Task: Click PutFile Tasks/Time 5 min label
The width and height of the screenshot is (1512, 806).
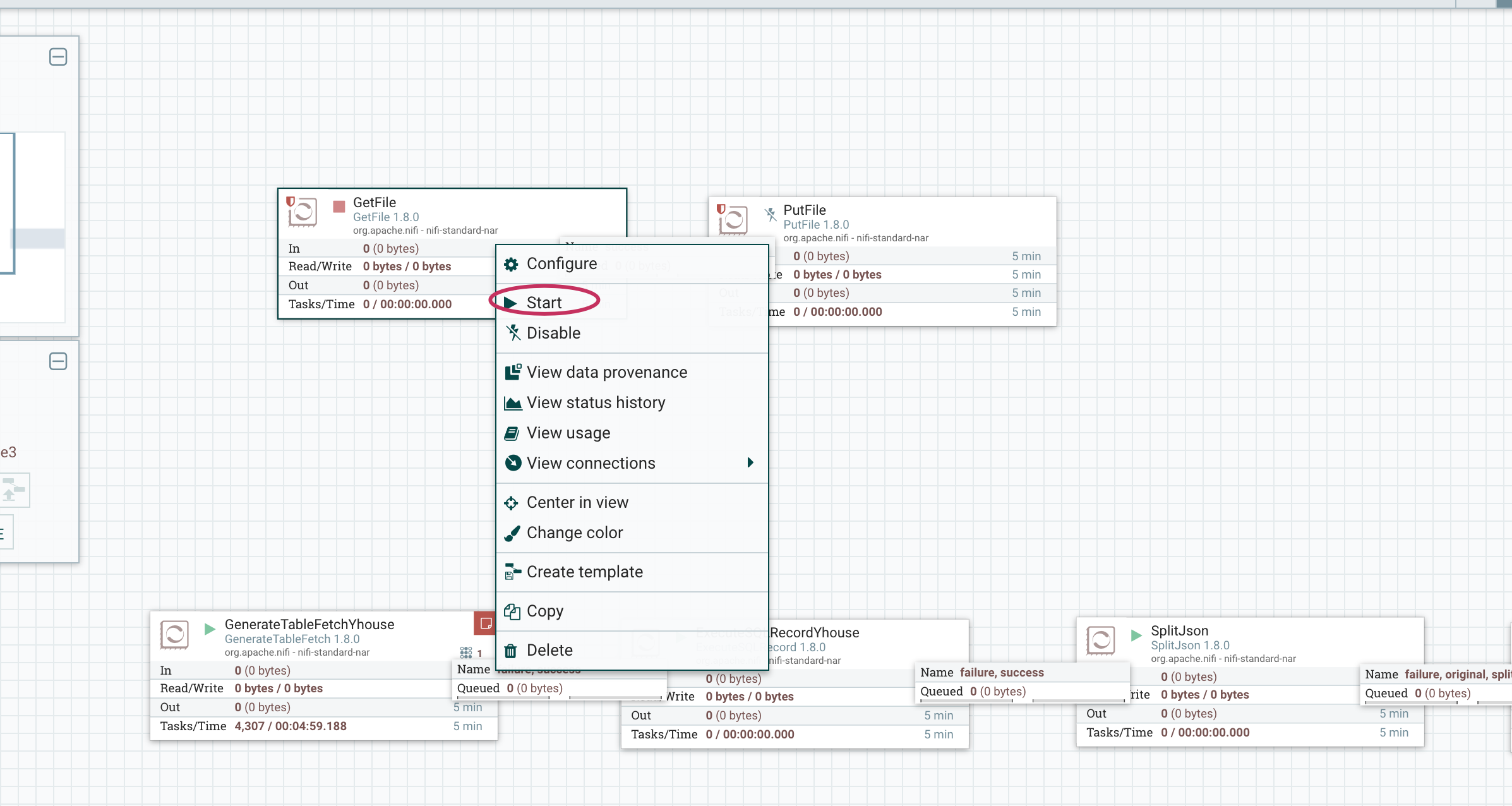Action: pos(1026,311)
